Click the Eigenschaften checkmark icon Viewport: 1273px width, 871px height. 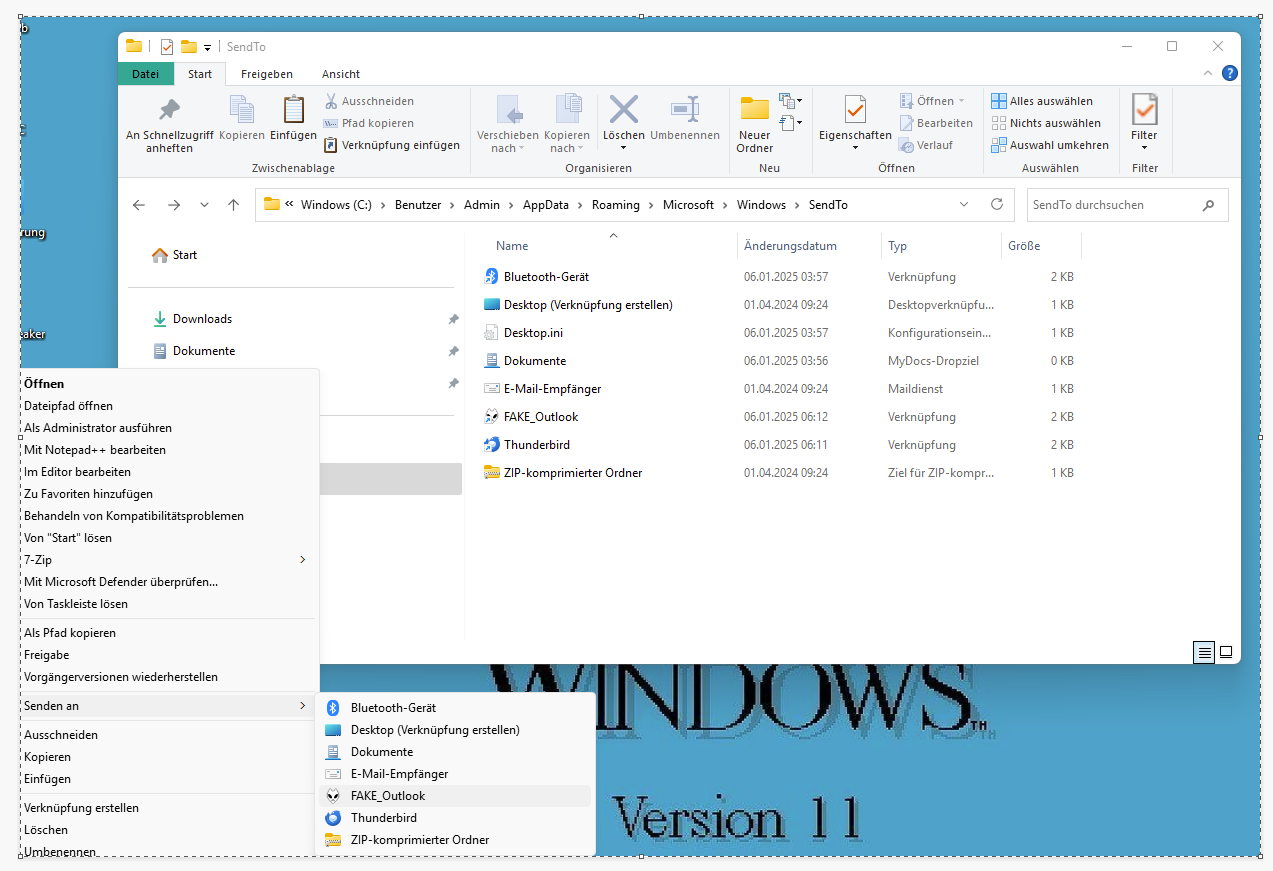855,109
